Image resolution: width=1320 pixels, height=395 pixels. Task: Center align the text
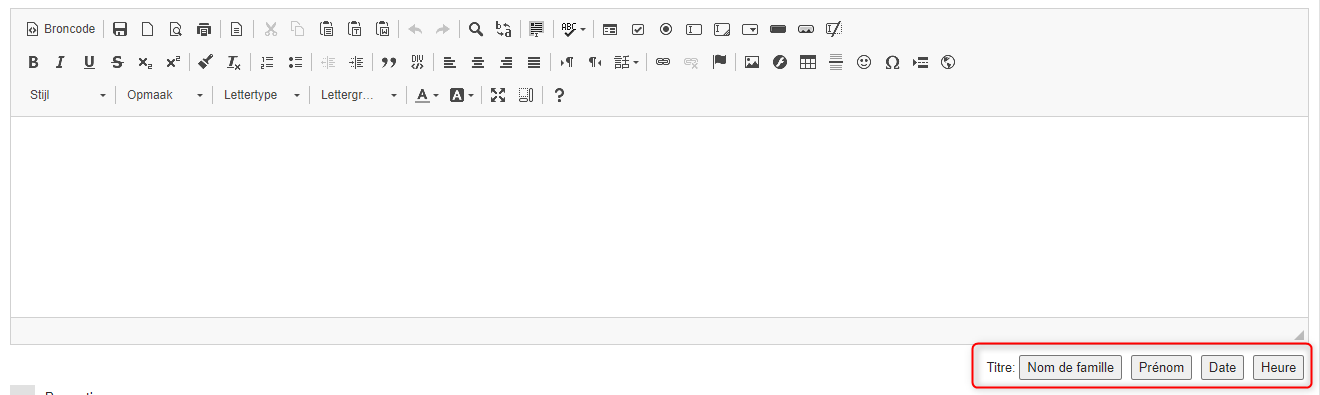478,62
